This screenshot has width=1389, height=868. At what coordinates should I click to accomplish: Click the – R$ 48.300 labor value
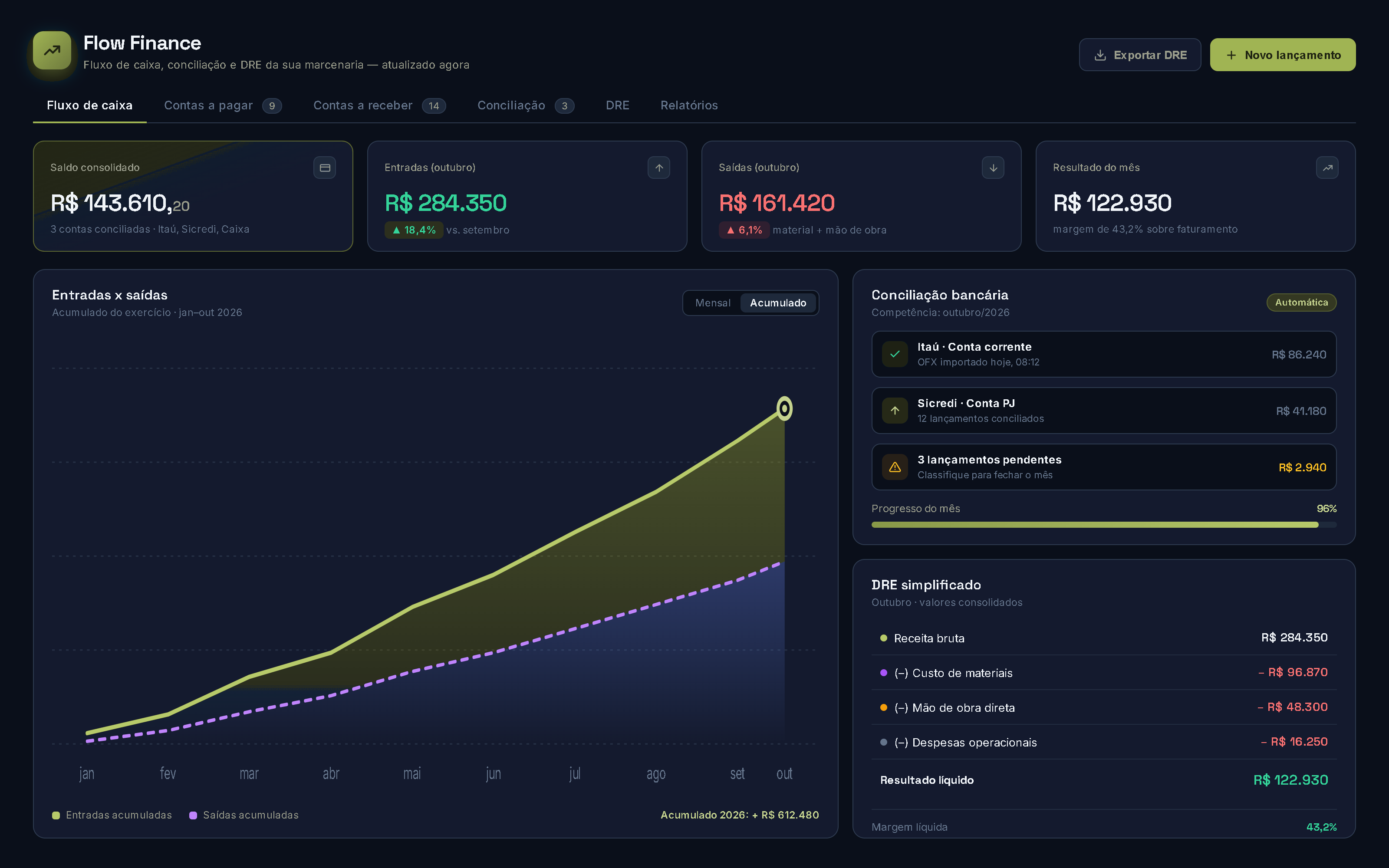pos(1292,707)
